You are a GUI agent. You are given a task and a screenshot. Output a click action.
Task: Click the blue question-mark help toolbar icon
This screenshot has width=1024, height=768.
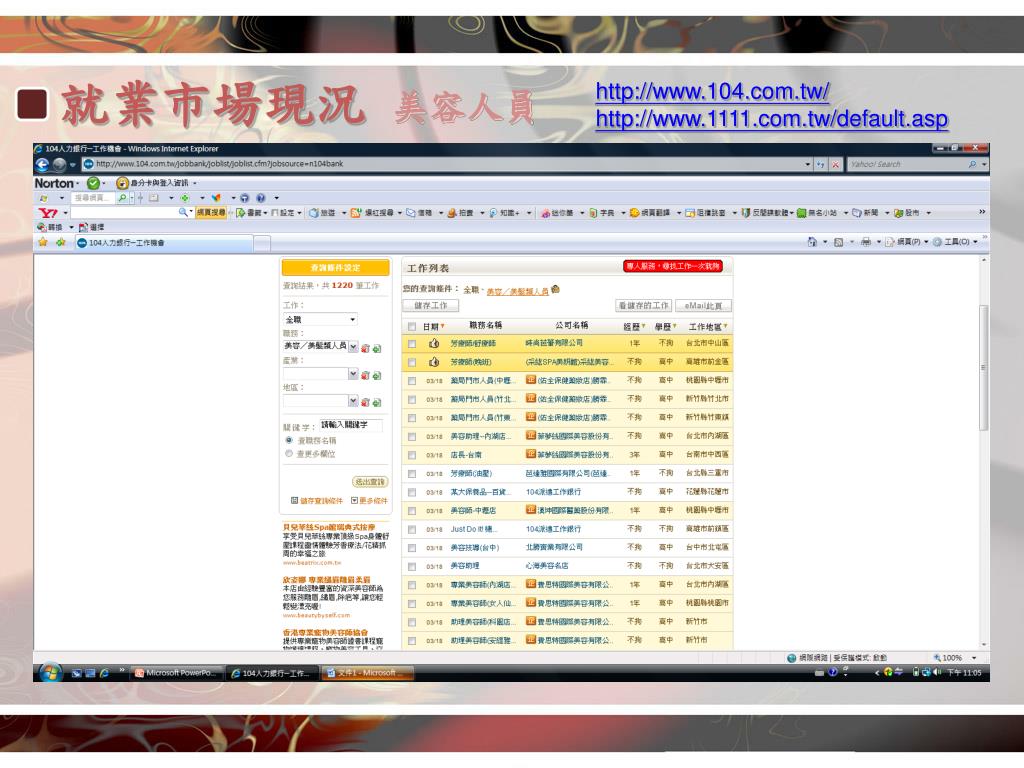(x=261, y=197)
